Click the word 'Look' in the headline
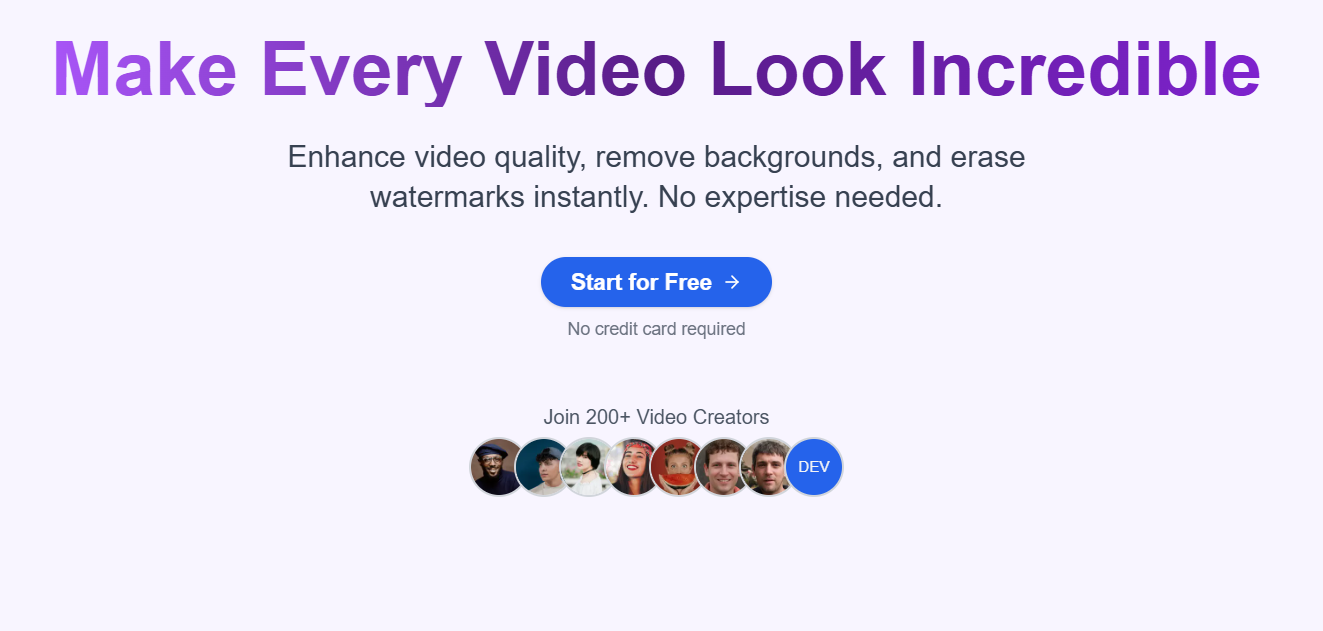The image size is (1323, 631). (x=798, y=70)
